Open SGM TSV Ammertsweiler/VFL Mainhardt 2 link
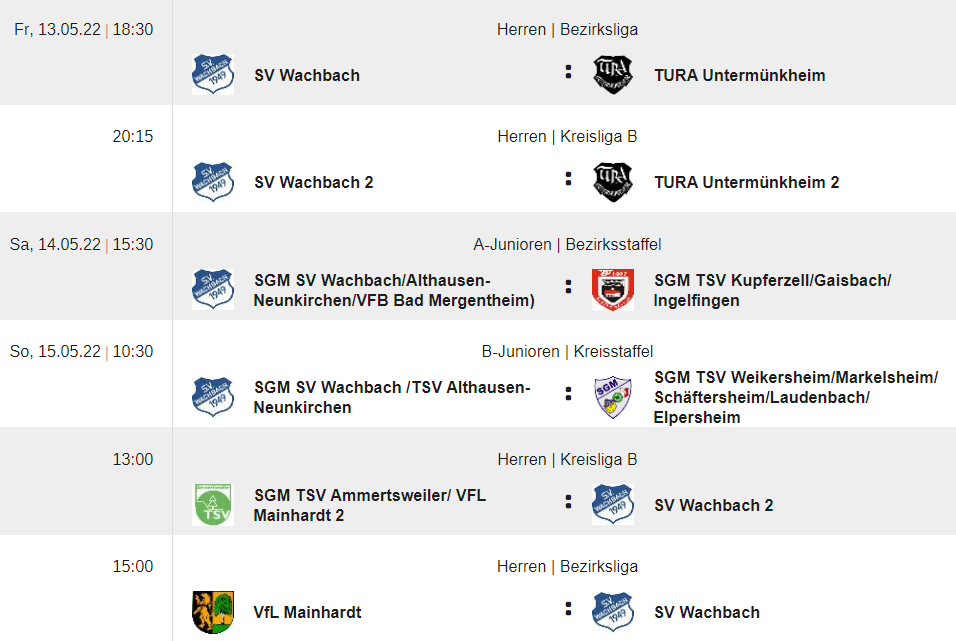This screenshot has width=956, height=641. tap(369, 505)
